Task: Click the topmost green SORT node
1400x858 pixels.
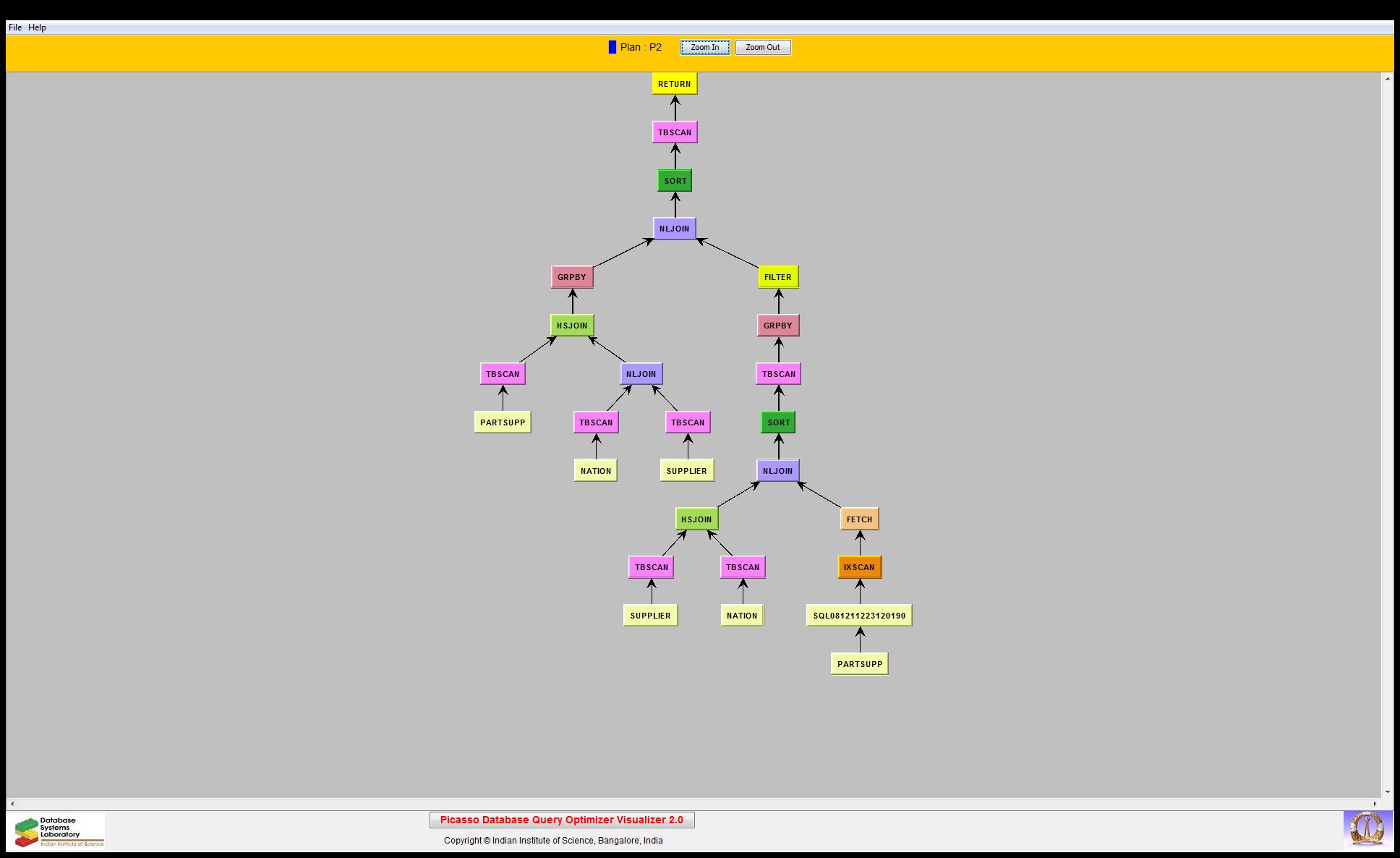Action: [675, 181]
